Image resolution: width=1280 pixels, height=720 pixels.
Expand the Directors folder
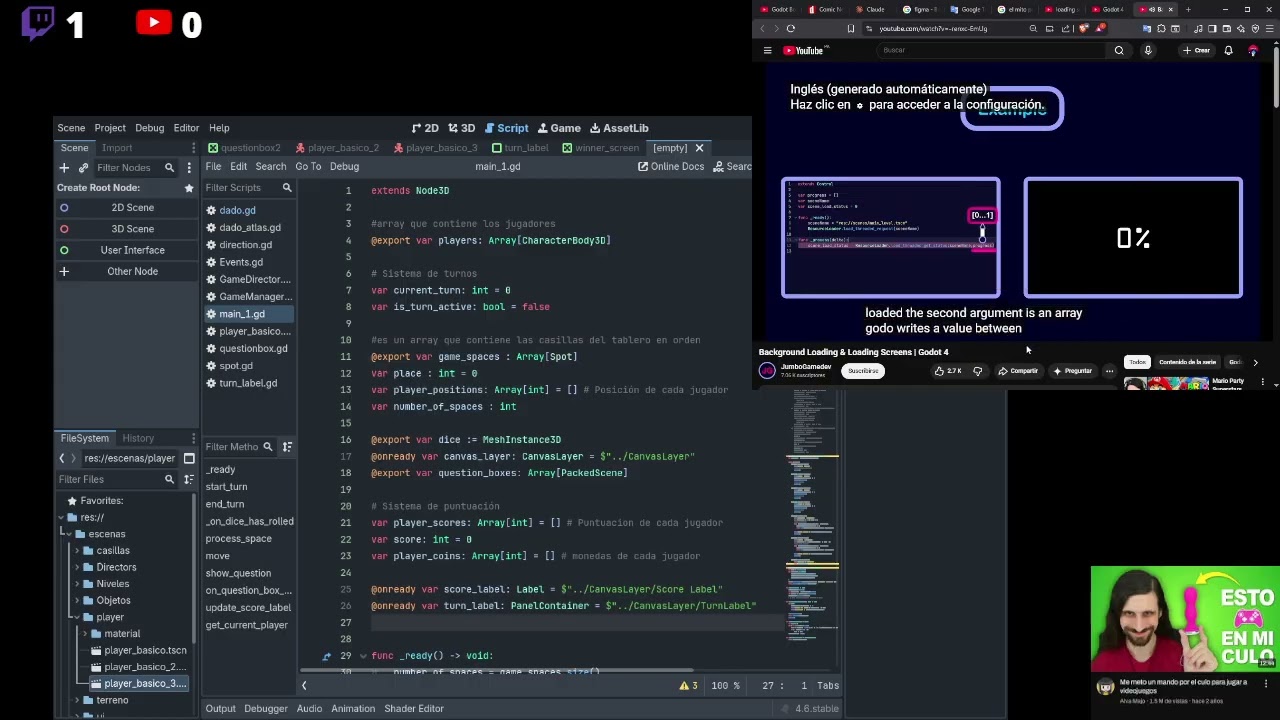pyautogui.click(x=77, y=568)
